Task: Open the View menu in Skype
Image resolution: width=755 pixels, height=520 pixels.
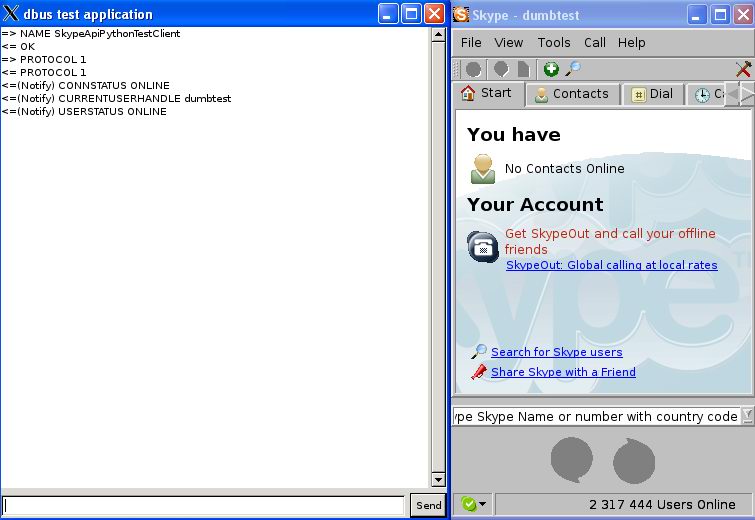Action: [508, 43]
